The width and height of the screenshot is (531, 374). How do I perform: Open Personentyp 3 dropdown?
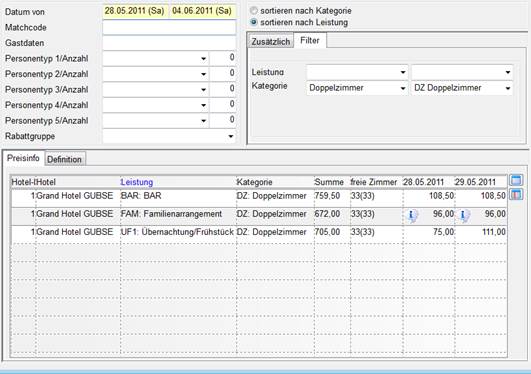[x=203, y=90]
